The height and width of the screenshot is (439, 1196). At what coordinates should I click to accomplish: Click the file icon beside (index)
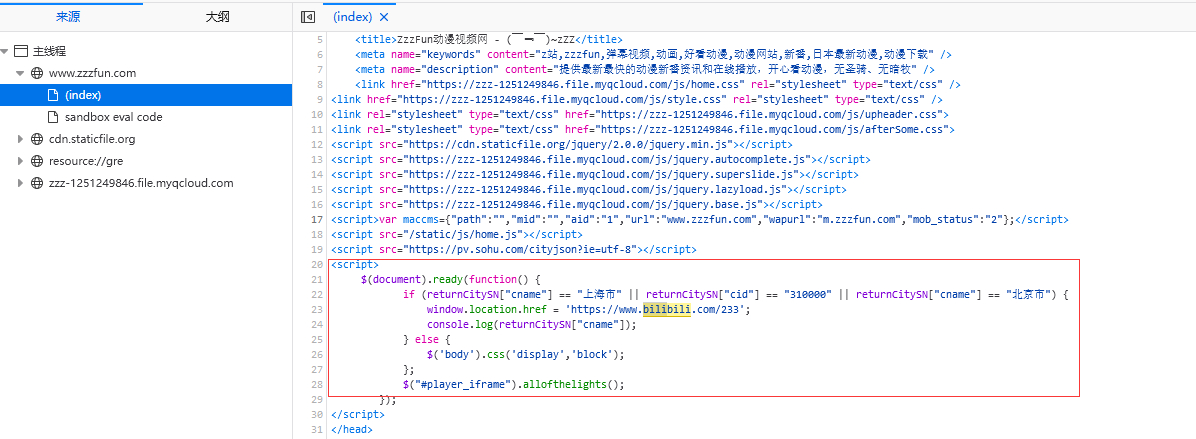[x=53, y=95]
